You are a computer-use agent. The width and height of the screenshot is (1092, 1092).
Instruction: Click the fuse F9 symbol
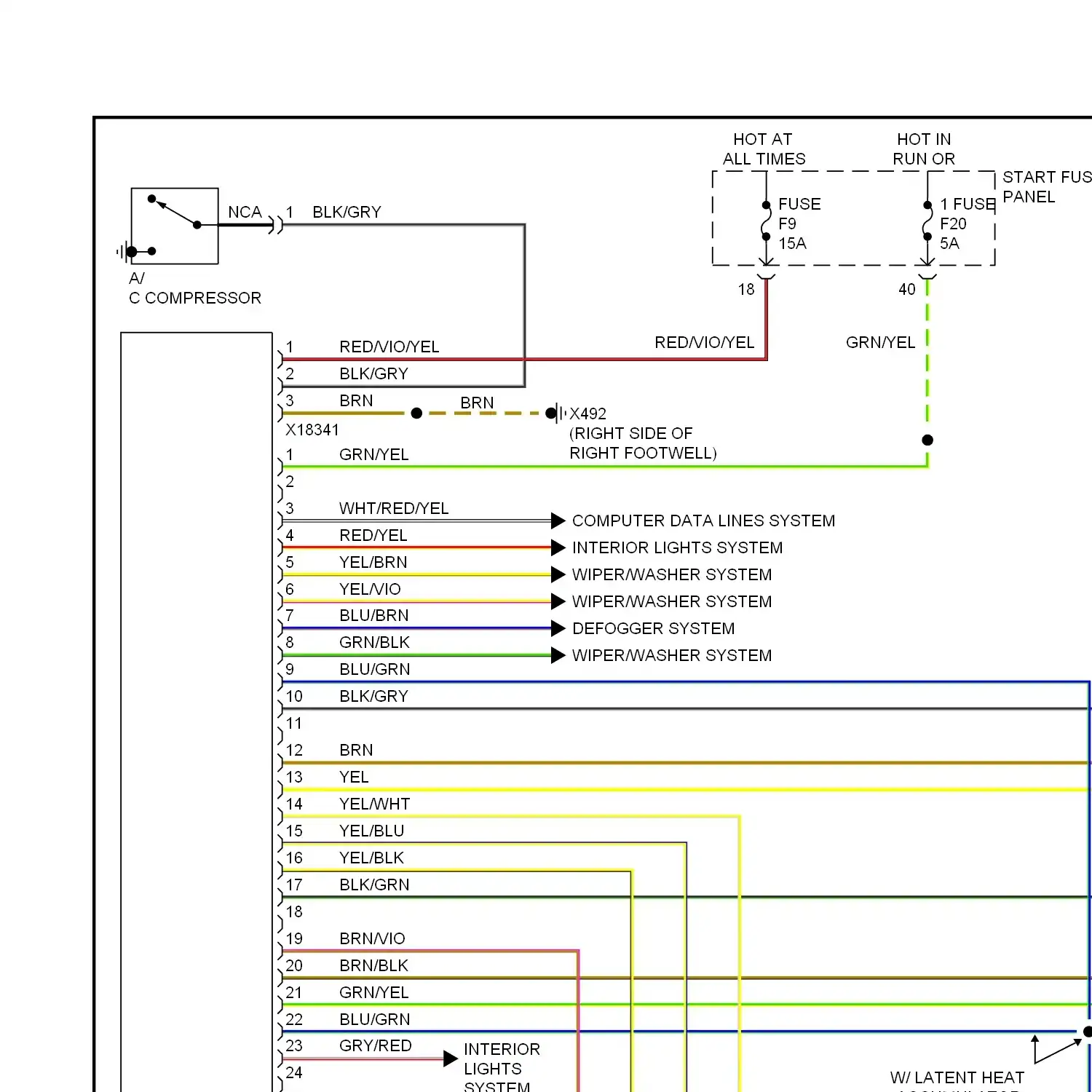click(766, 221)
